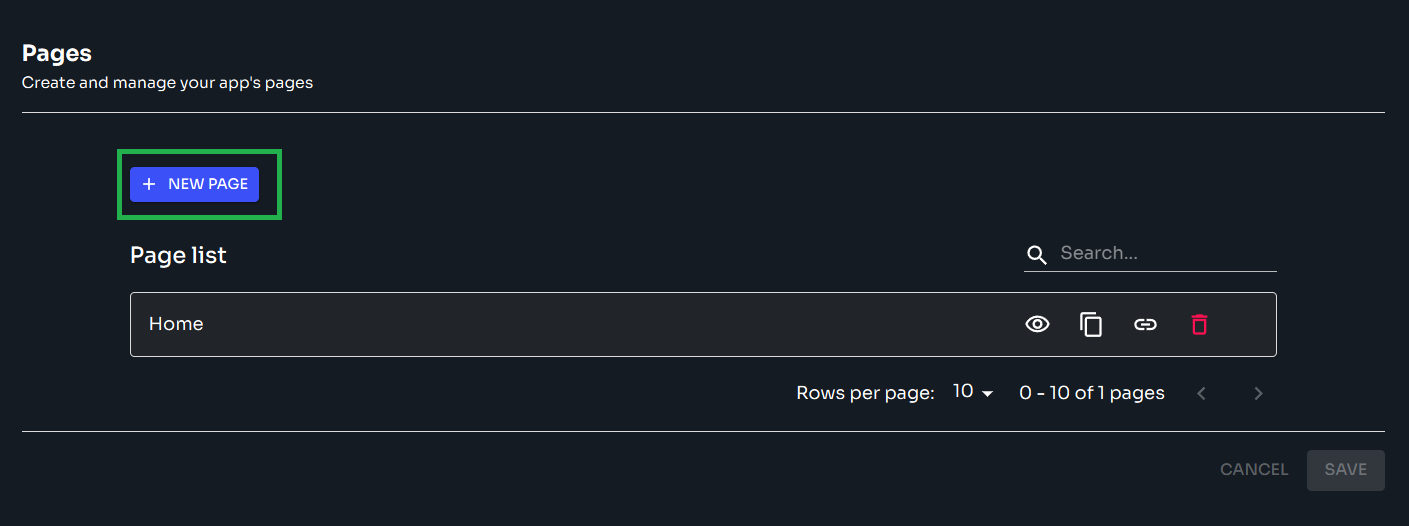Click the magnifying glass search icon

pos(1038,255)
